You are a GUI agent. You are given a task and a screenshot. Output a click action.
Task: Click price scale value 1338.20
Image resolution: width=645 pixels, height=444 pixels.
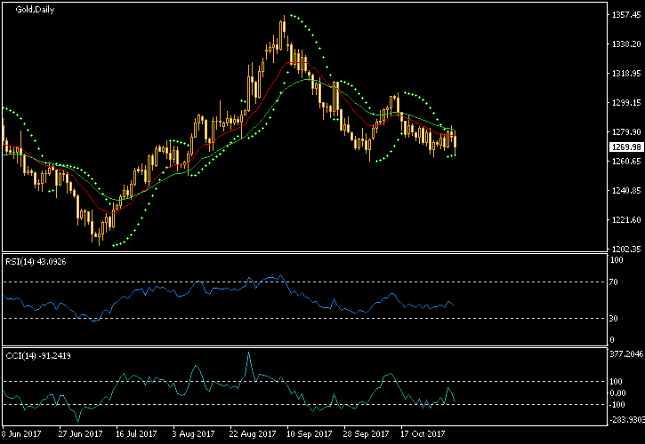pyautogui.click(x=626, y=44)
